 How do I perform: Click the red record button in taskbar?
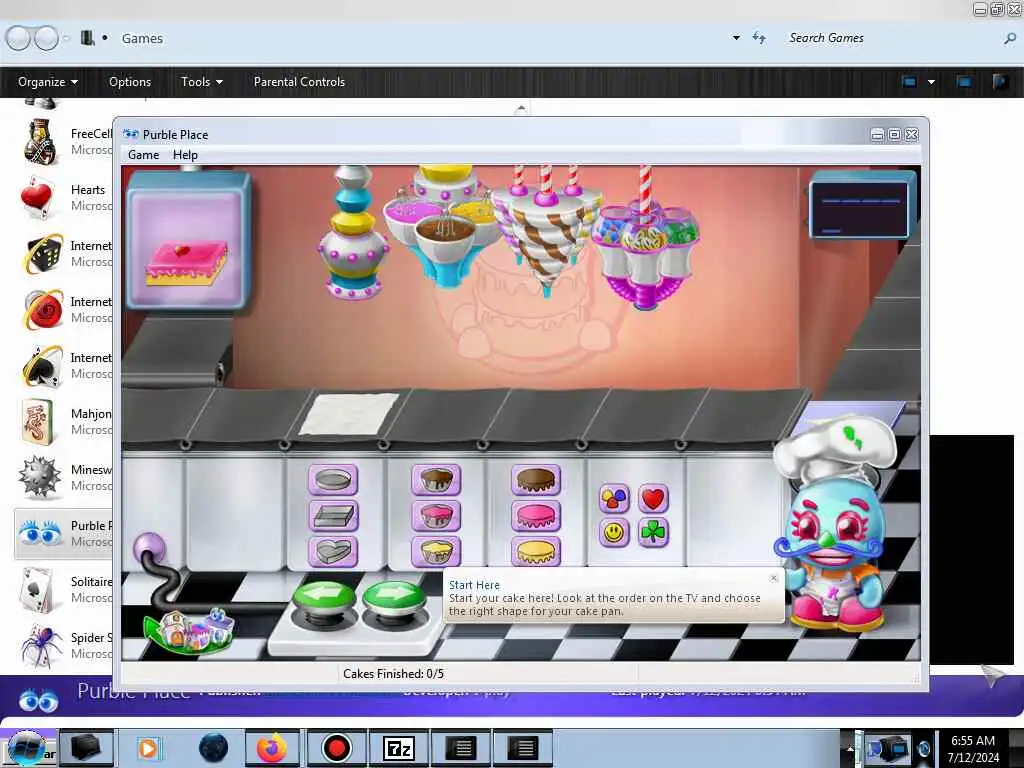(336, 748)
